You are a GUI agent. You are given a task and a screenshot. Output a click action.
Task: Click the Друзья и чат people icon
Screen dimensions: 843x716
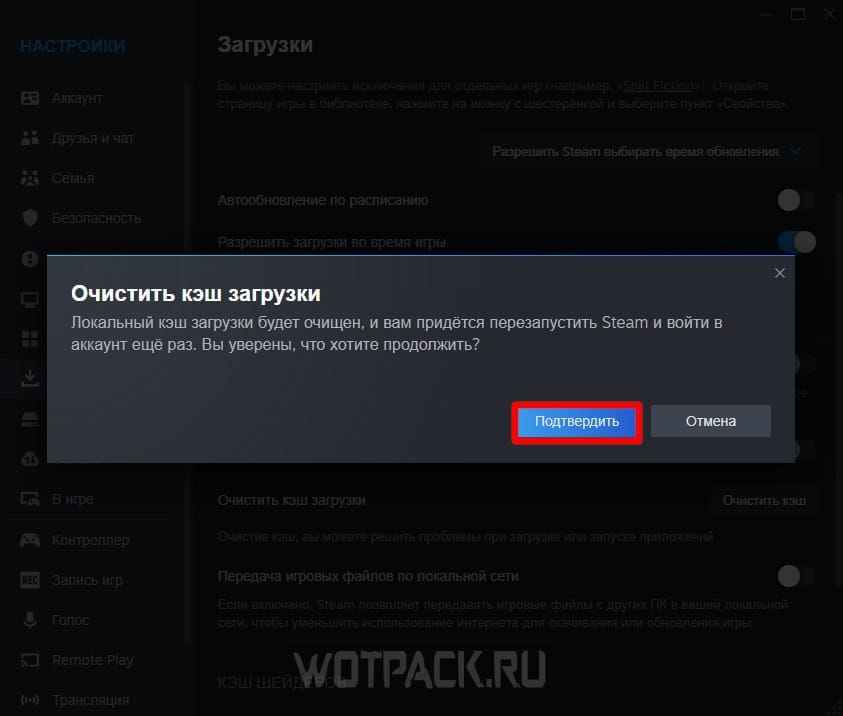(x=30, y=138)
